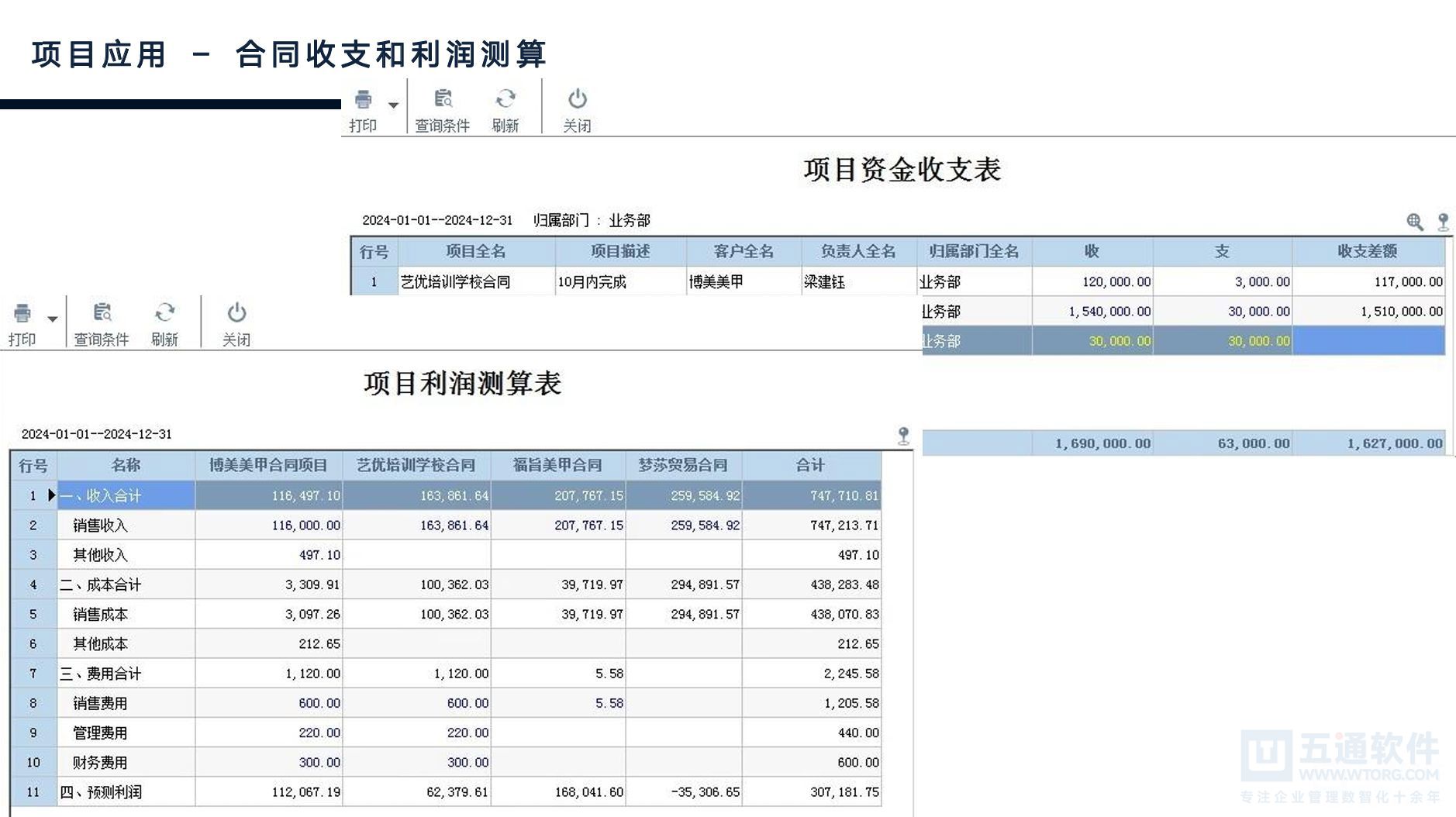Select value 307,181.75 total profit

(811, 791)
